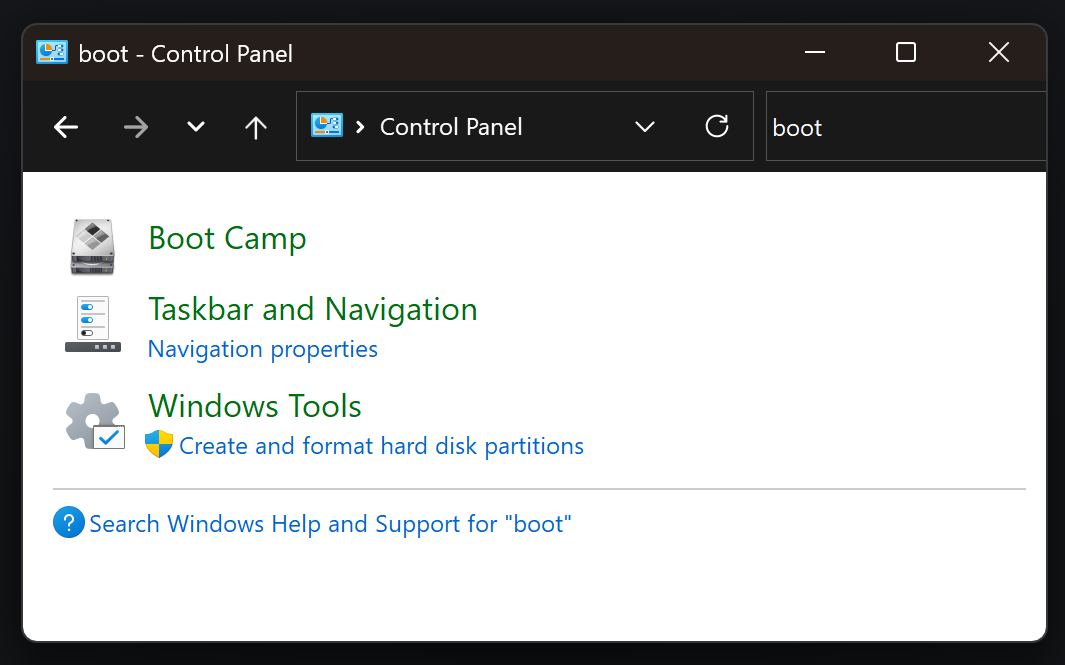The width and height of the screenshot is (1065, 665).
Task: Open Navigation properties link
Action: tap(262, 349)
